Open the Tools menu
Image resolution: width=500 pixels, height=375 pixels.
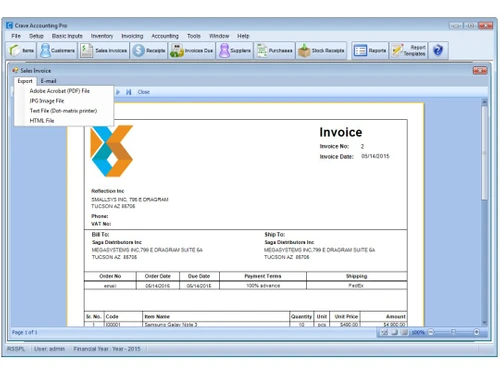point(194,36)
